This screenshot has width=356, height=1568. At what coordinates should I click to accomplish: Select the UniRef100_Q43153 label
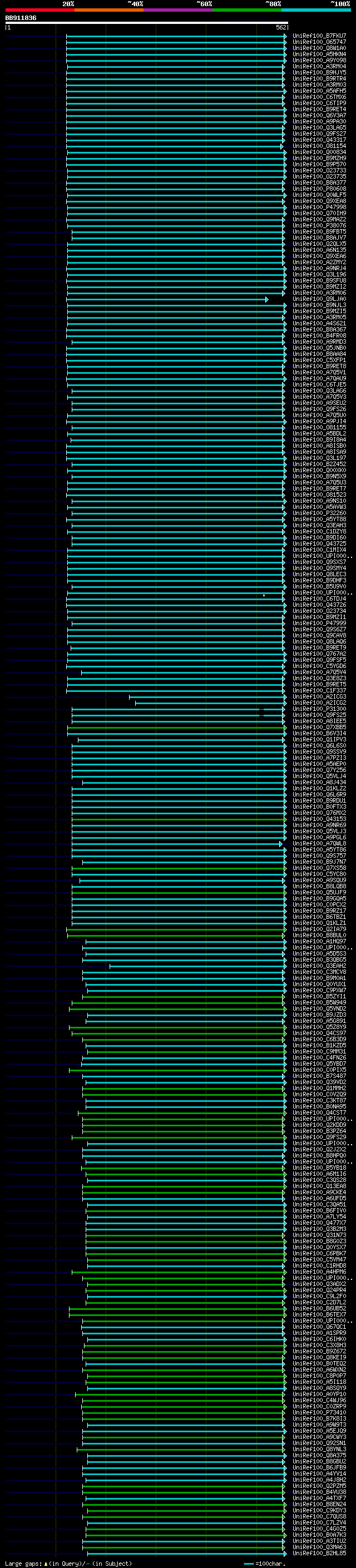pos(319,819)
